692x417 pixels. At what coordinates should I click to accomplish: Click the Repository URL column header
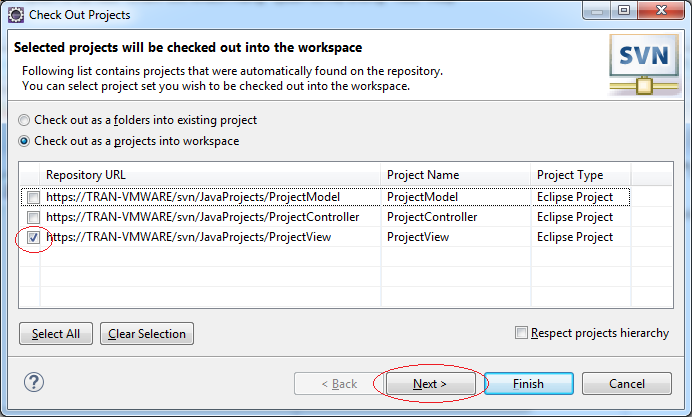pos(210,175)
